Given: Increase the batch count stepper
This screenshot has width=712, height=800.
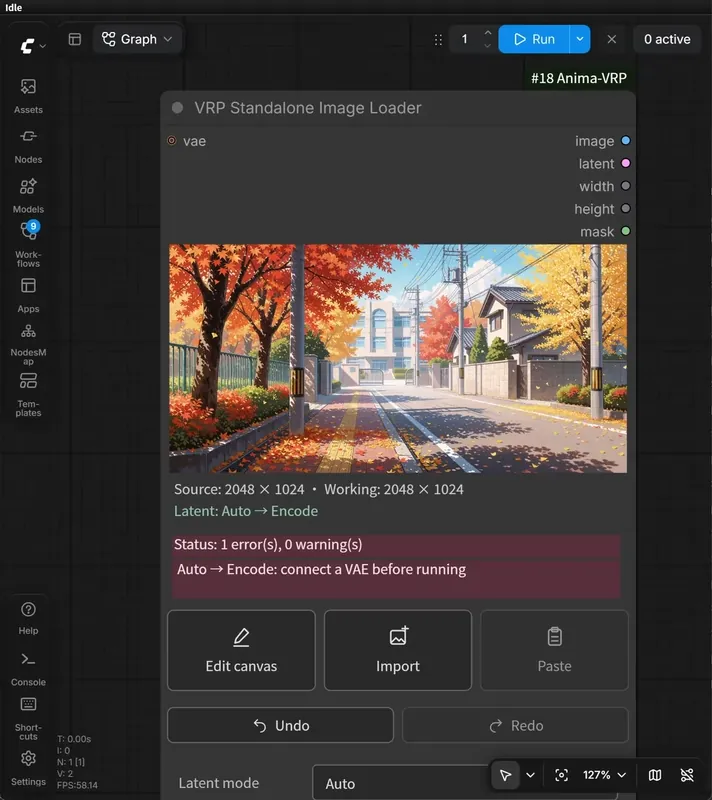Looking at the screenshot, I should tap(488, 33).
